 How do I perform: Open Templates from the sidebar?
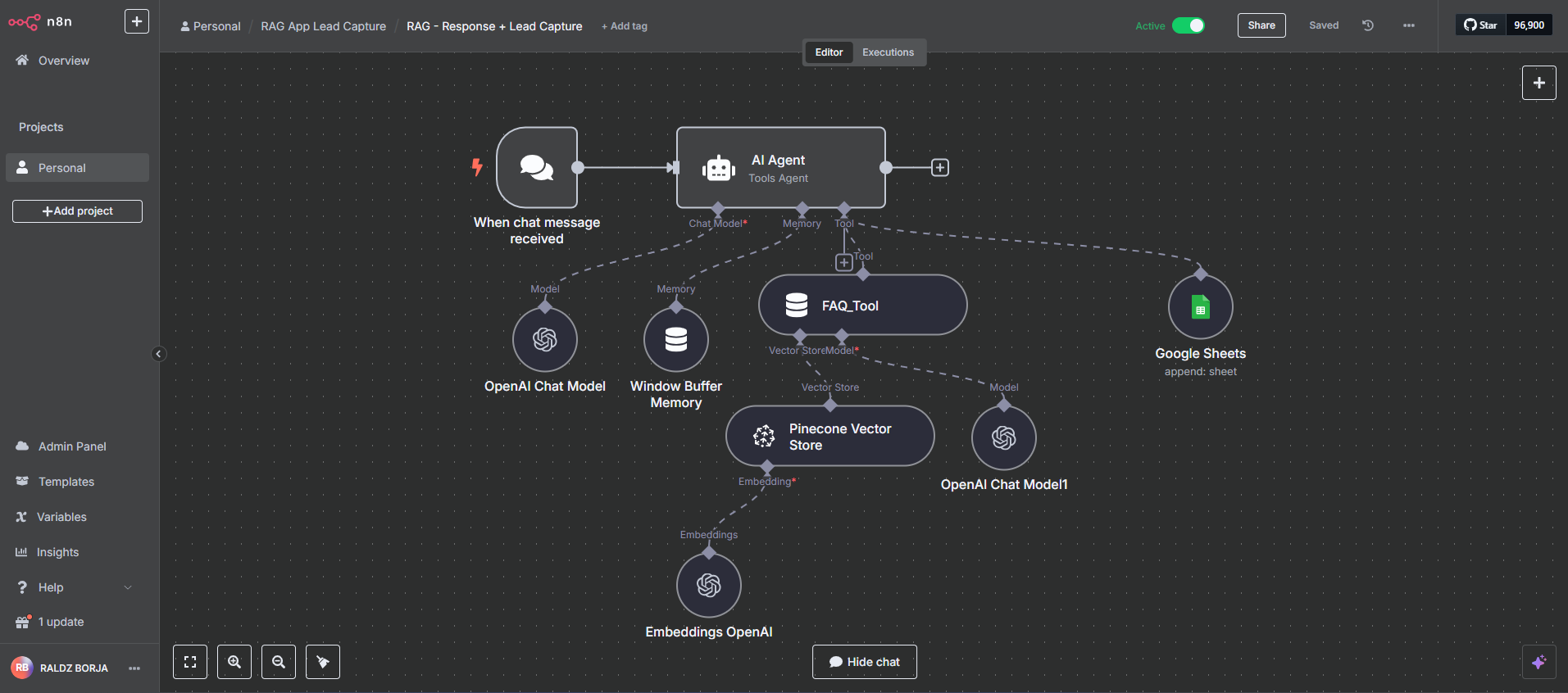(66, 482)
